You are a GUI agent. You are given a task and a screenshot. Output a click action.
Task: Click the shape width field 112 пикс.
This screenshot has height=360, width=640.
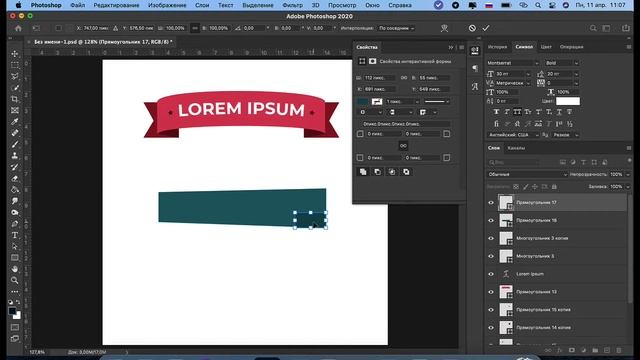pos(380,78)
